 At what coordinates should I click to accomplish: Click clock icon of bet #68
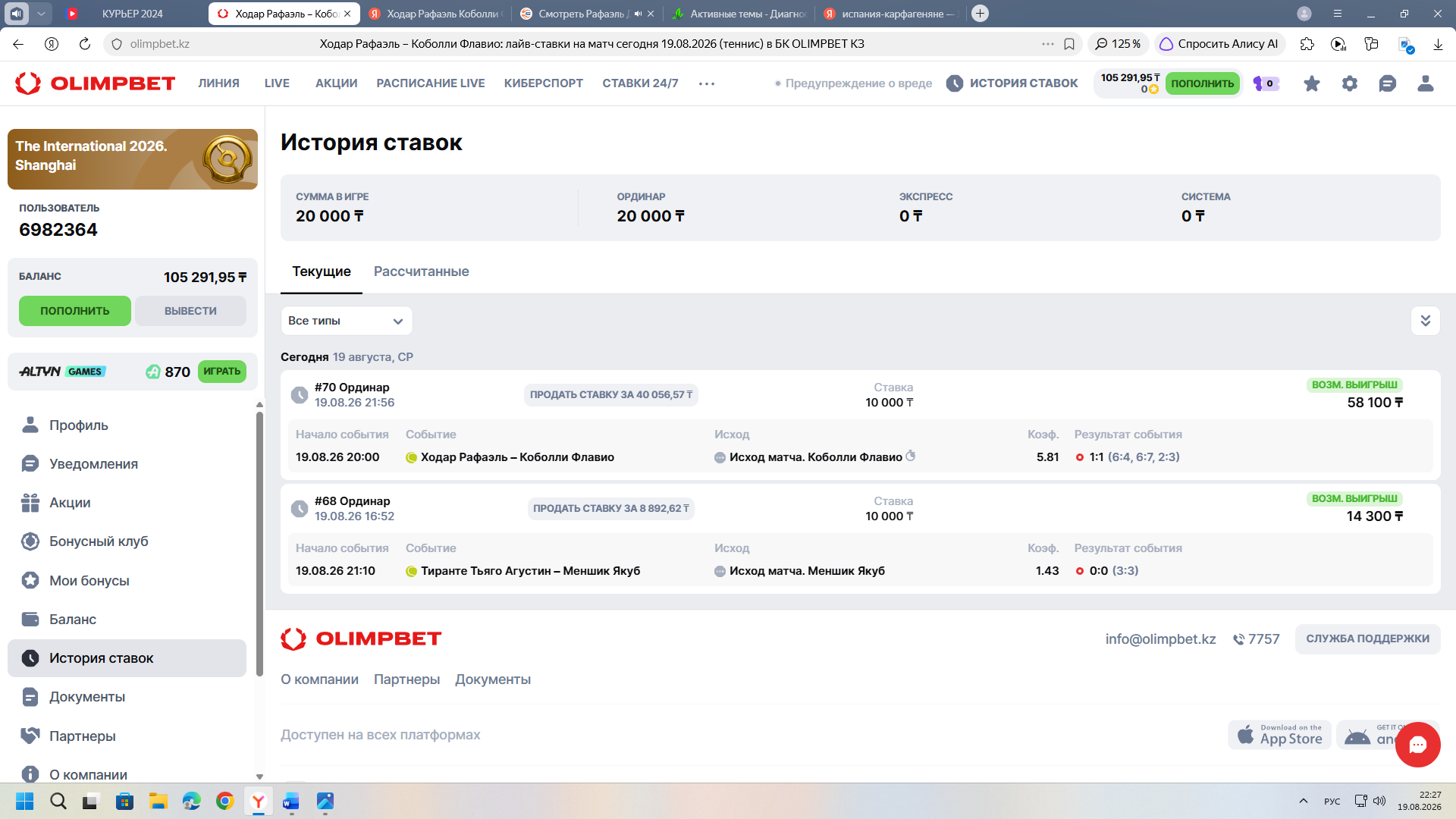pos(300,509)
